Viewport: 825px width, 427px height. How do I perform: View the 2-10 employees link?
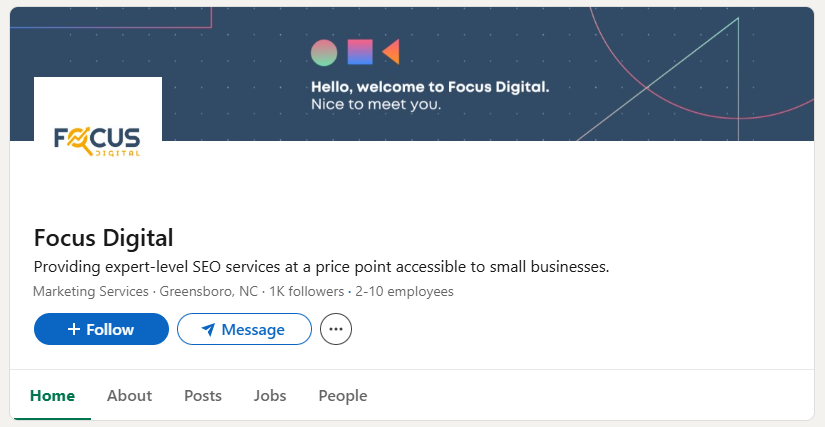point(405,292)
